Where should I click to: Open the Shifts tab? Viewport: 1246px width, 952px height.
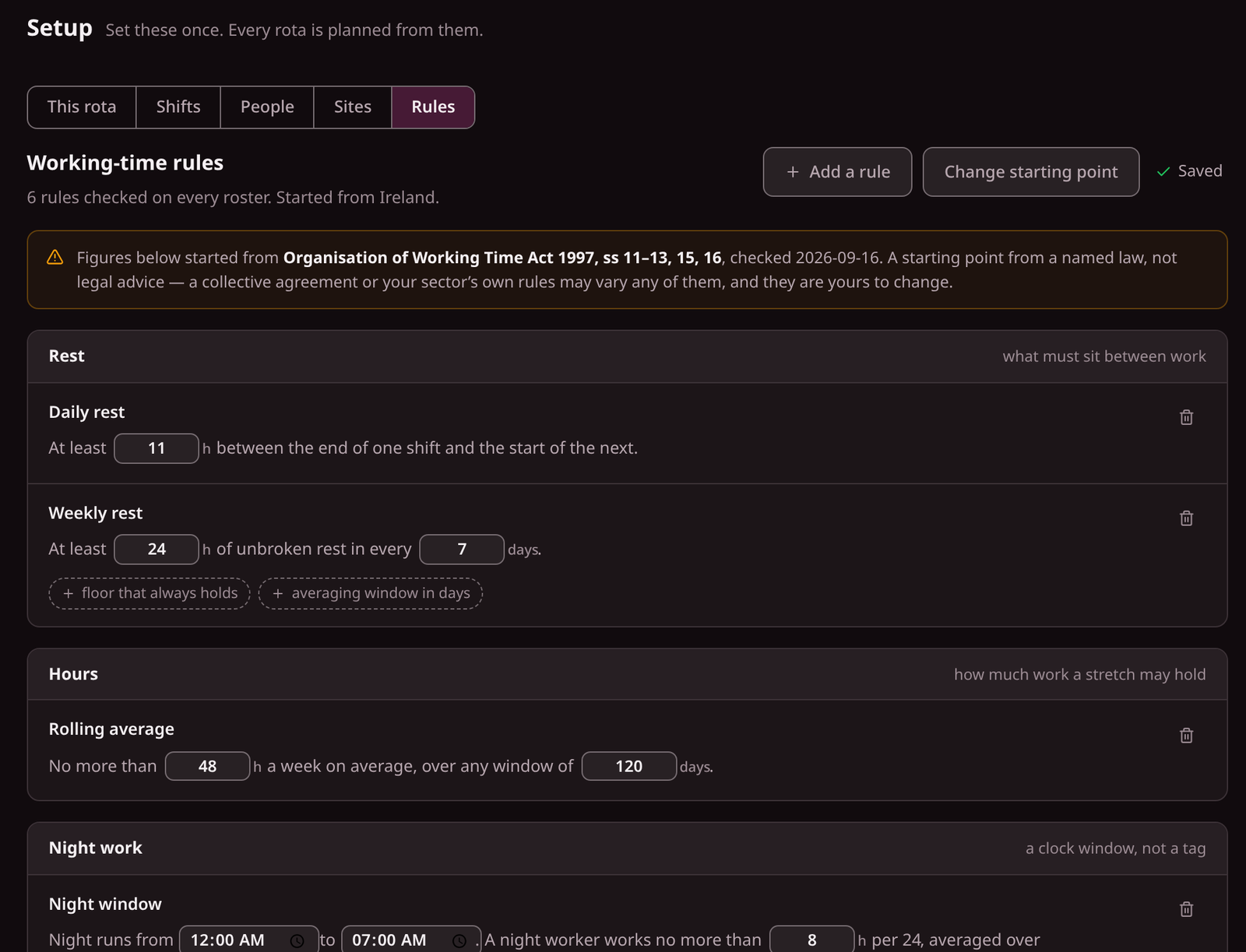pyautogui.click(x=178, y=107)
